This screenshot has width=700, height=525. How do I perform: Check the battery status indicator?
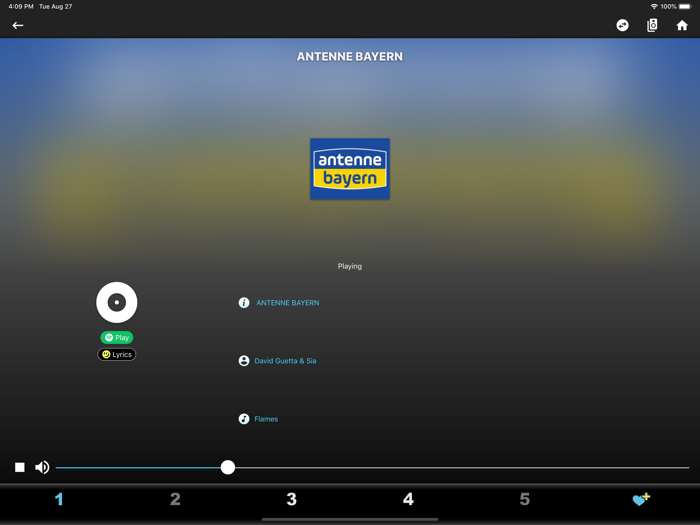(x=684, y=6)
